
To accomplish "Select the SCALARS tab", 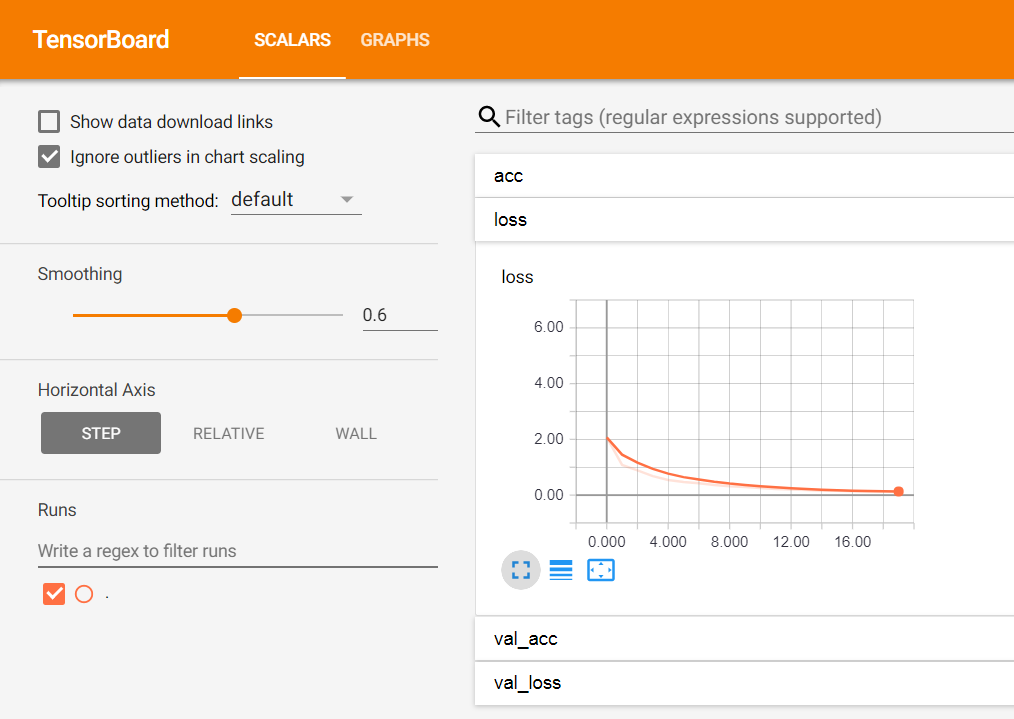I will pos(292,40).
